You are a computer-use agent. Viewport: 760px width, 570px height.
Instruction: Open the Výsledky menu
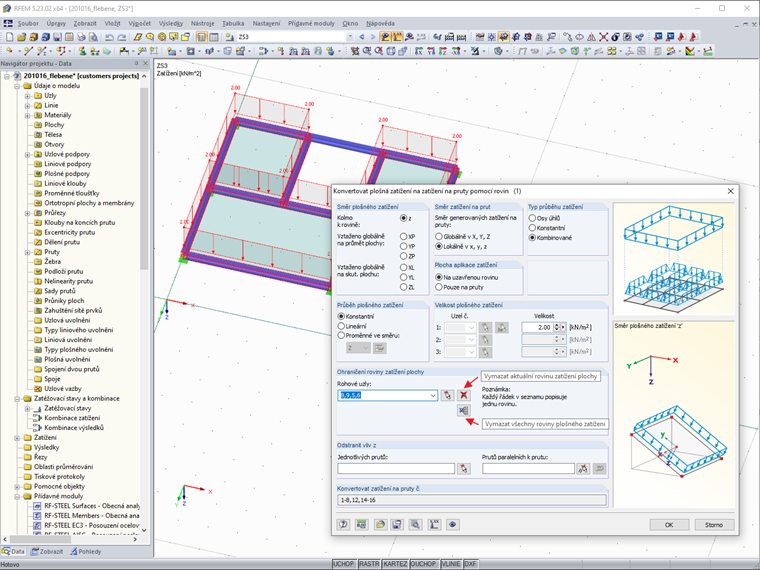pyautogui.click(x=171, y=23)
